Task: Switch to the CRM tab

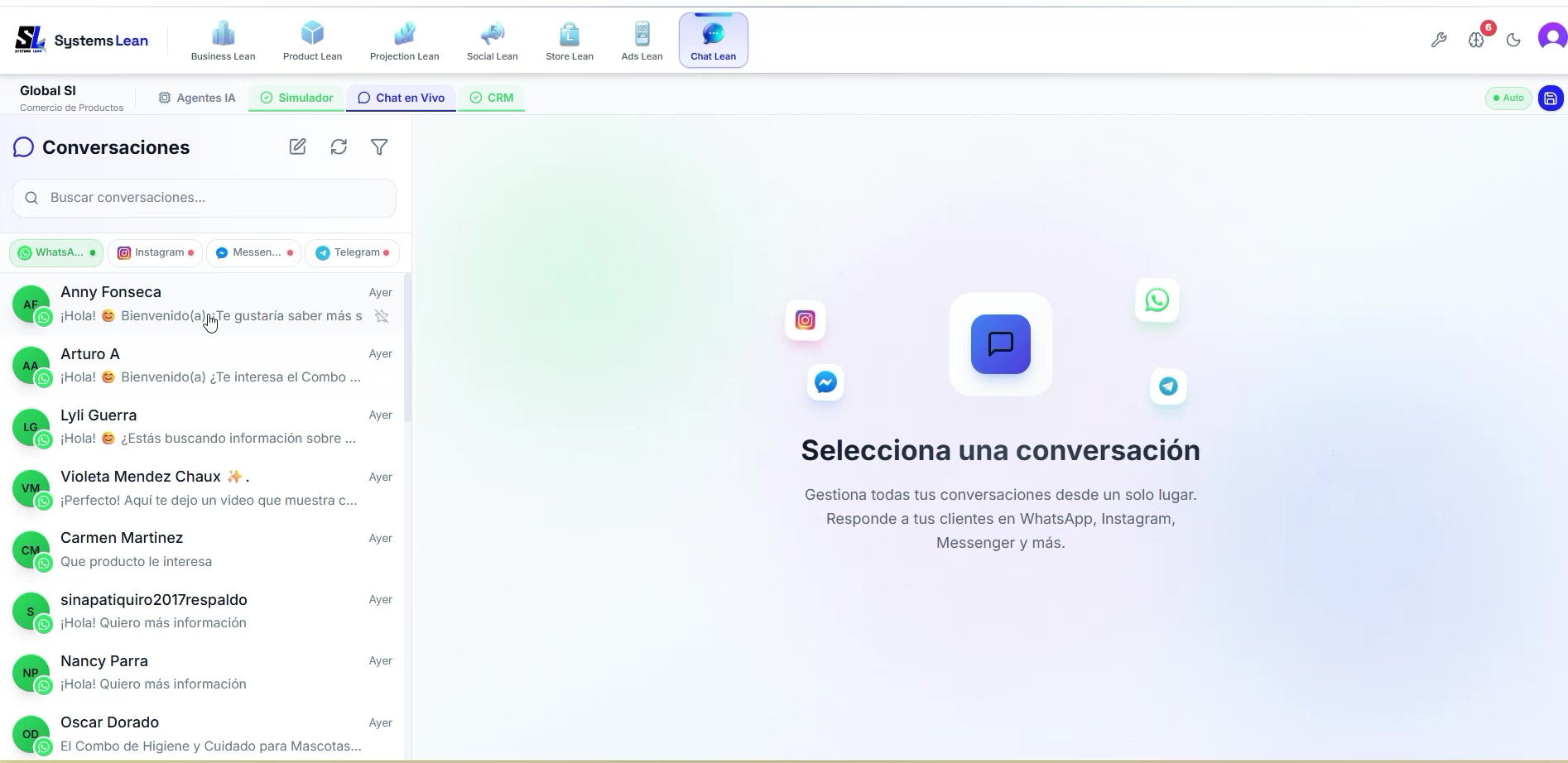Action: pyautogui.click(x=492, y=98)
